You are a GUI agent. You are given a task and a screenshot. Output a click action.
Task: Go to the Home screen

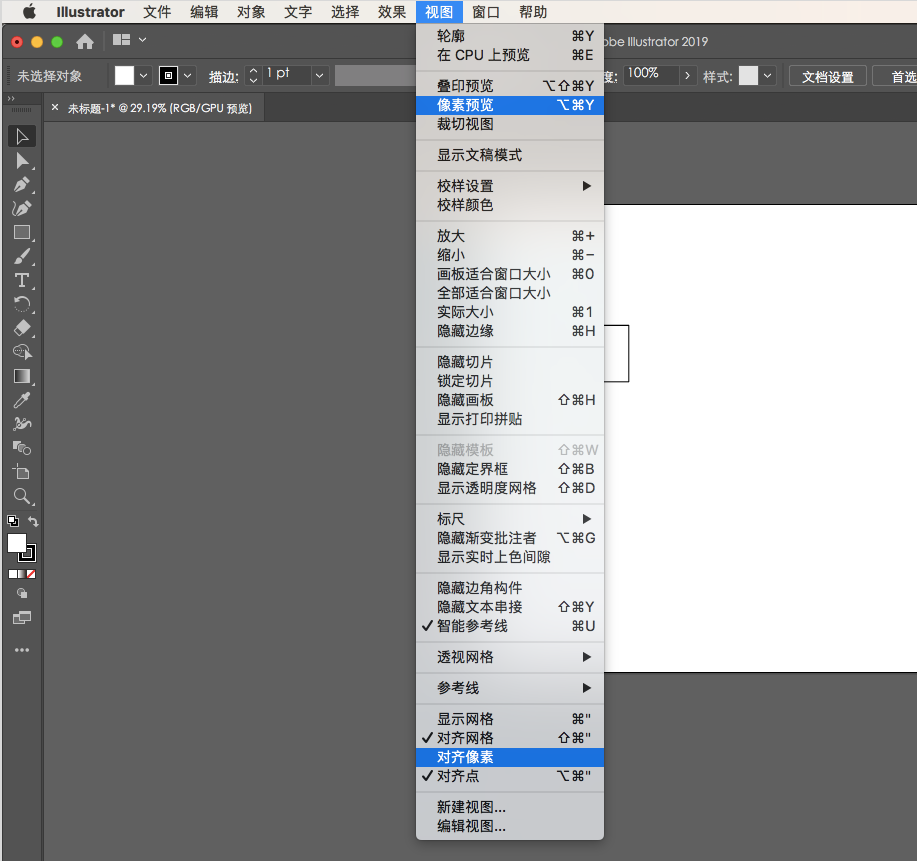pos(85,42)
